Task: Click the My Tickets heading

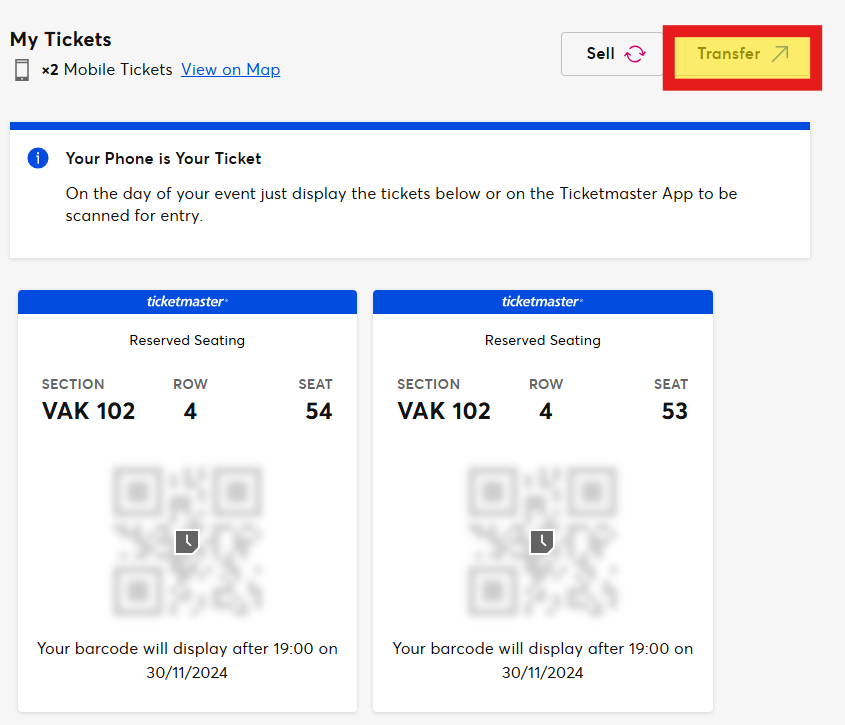Action: [x=60, y=40]
